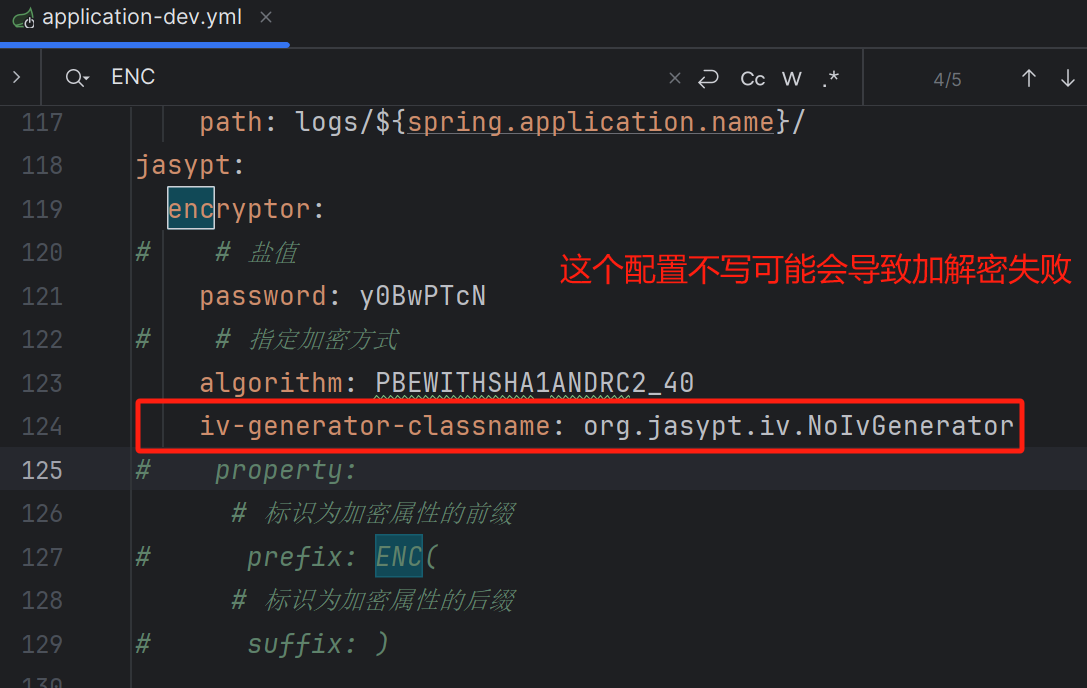Toggle regex mode with the .* icon
This screenshot has width=1087, height=688.
tap(831, 77)
